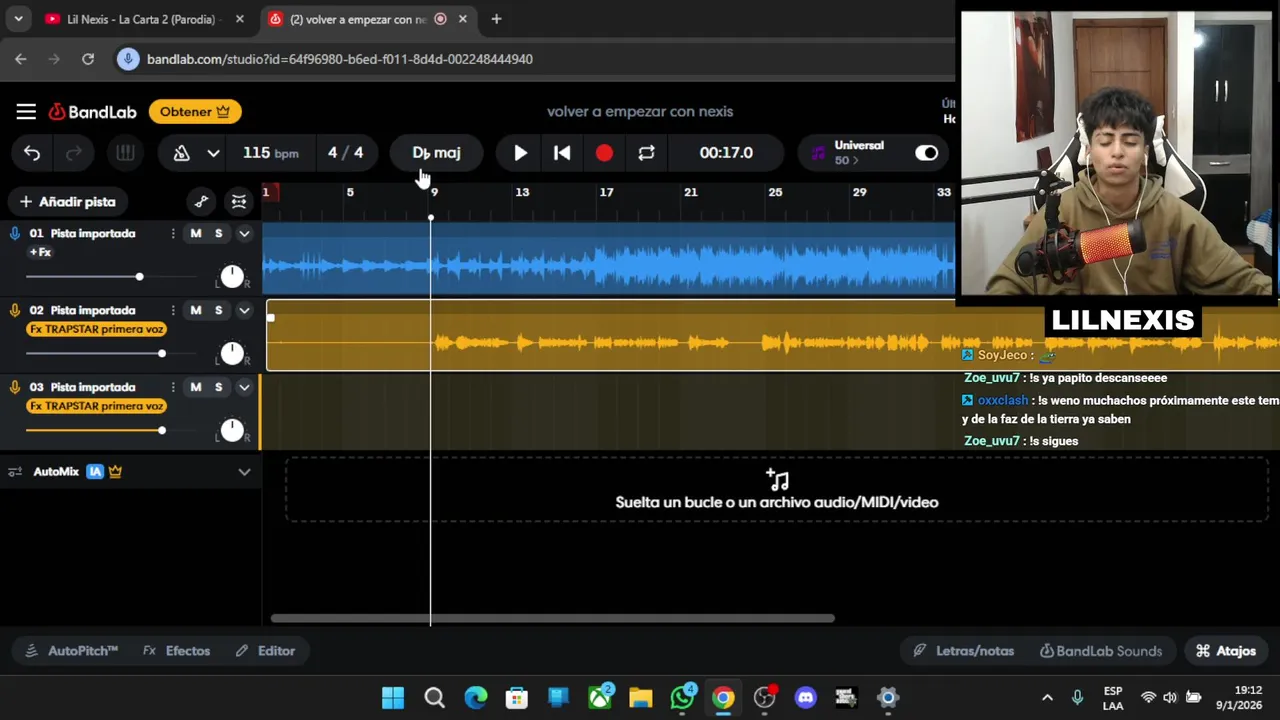Click the 115 bpm tempo field
This screenshot has height=720, width=1280.
coord(270,153)
